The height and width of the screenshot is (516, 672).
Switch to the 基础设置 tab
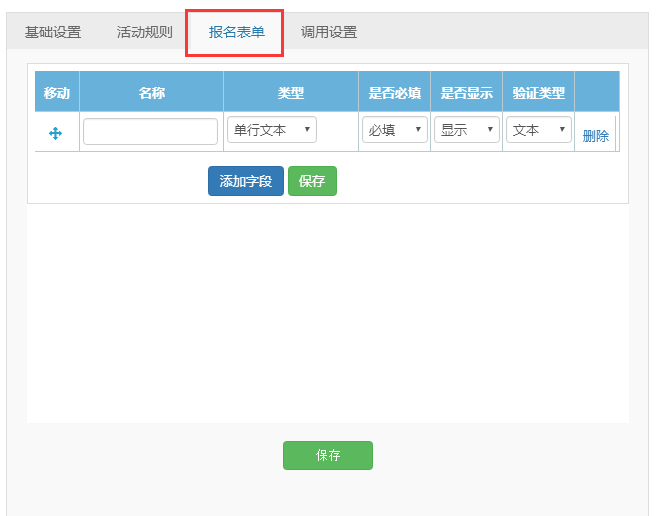(x=53, y=32)
